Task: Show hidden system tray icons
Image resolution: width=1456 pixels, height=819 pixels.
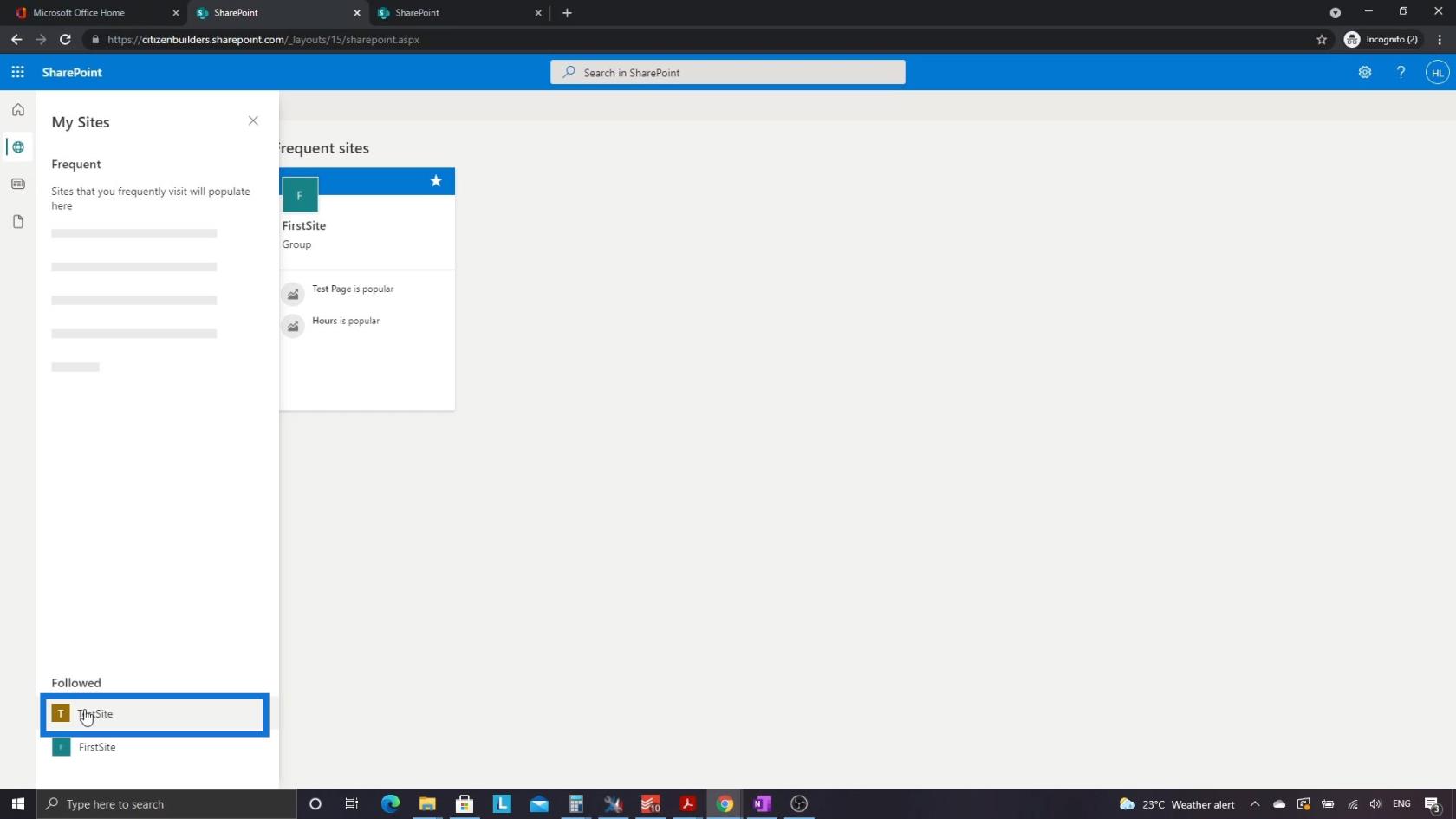Action: pyautogui.click(x=1254, y=804)
